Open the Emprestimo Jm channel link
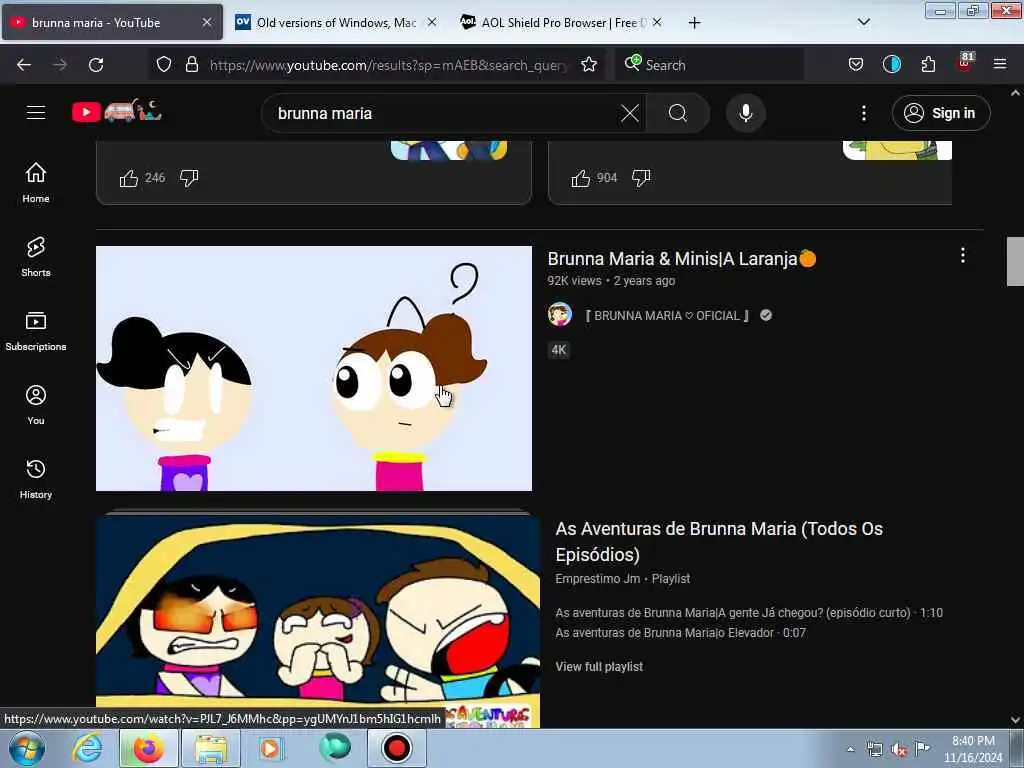This screenshot has width=1024, height=768. 598,579
